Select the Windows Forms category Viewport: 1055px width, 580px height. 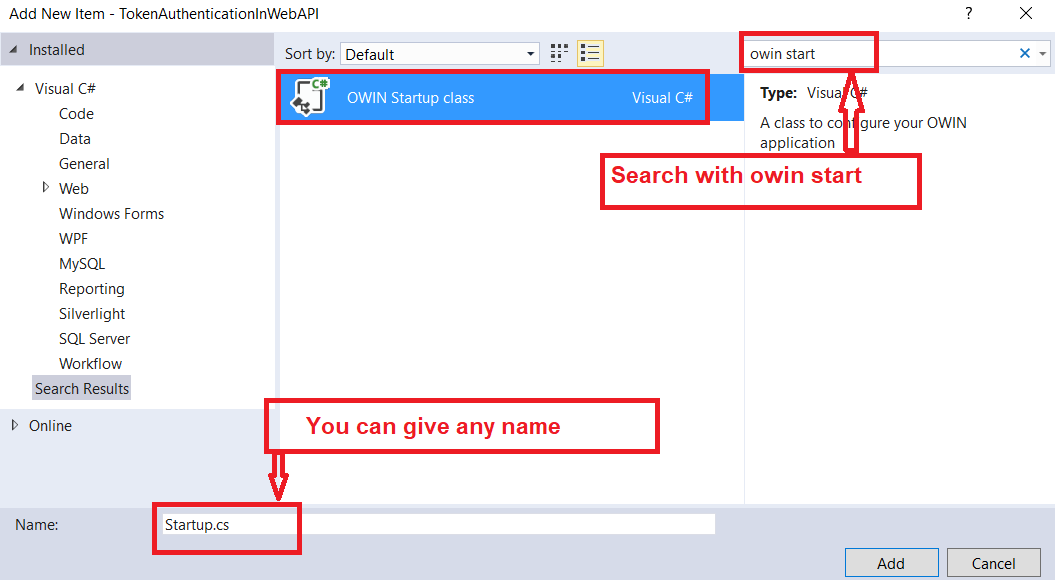pyautogui.click(x=112, y=213)
